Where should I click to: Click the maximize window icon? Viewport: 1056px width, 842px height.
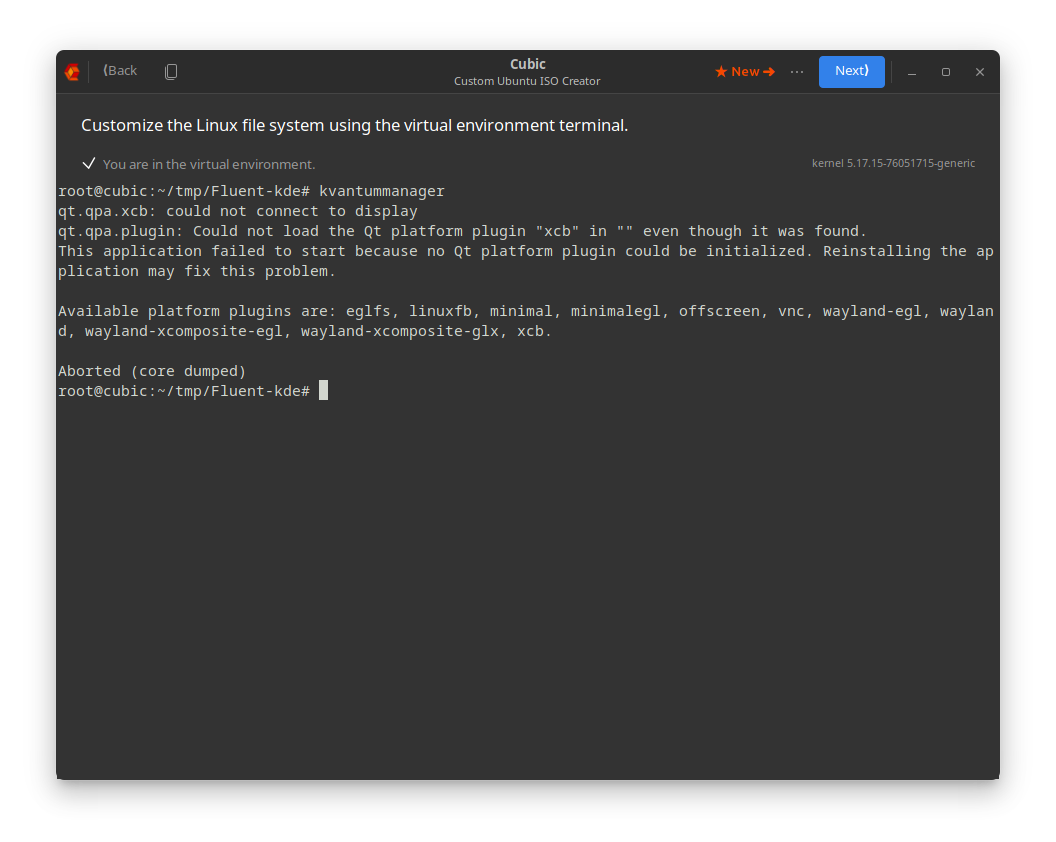click(x=945, y=72)
